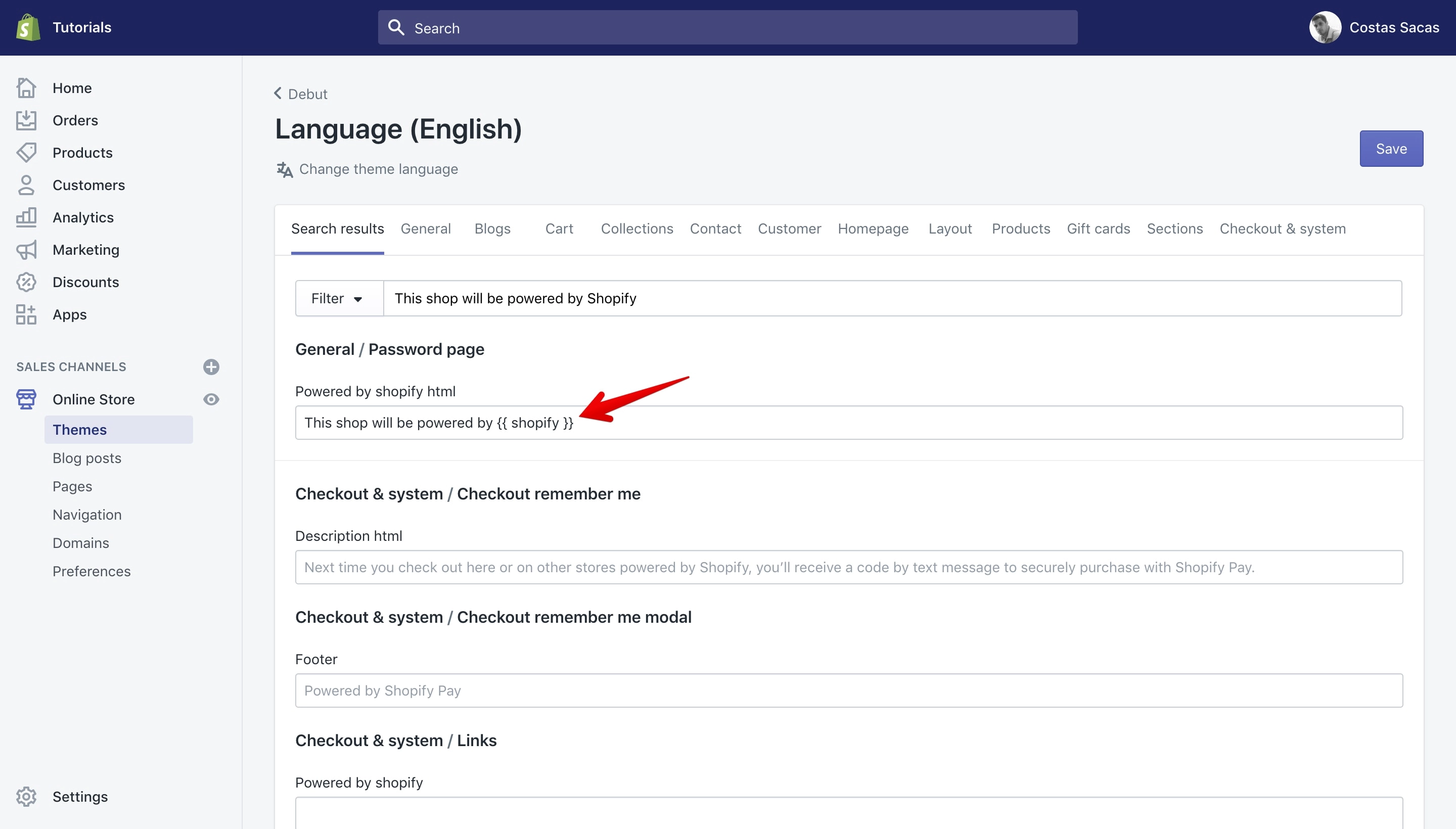This screenshot has height=829, width=1456.
Task: Click the Online Store storefront icon
Action: pyautogui.click(x=26, y=399)
